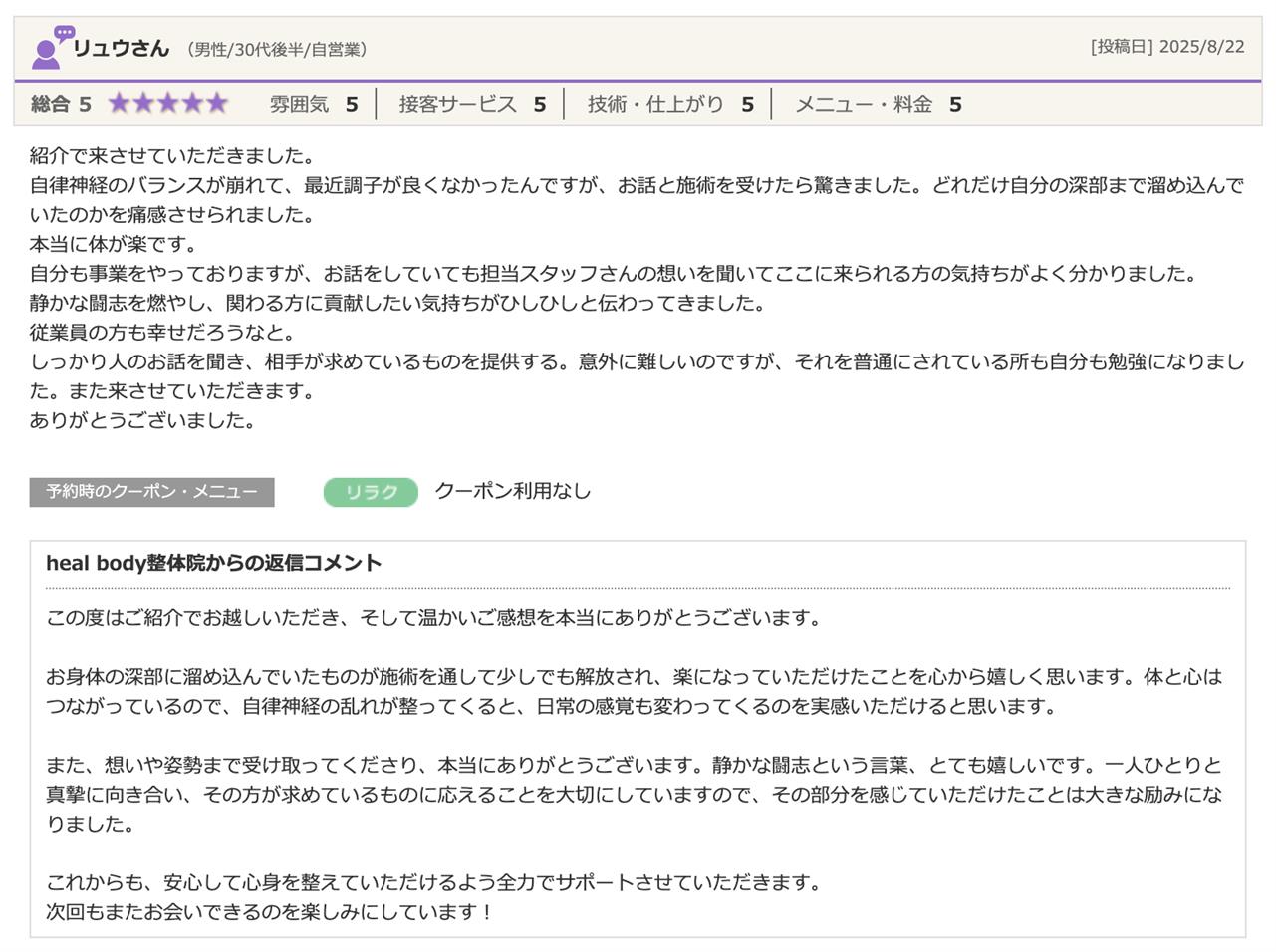Select the 総合 5 overall score
The height and width of the screenshot is (952, 1276).
(x=61, y=104)
